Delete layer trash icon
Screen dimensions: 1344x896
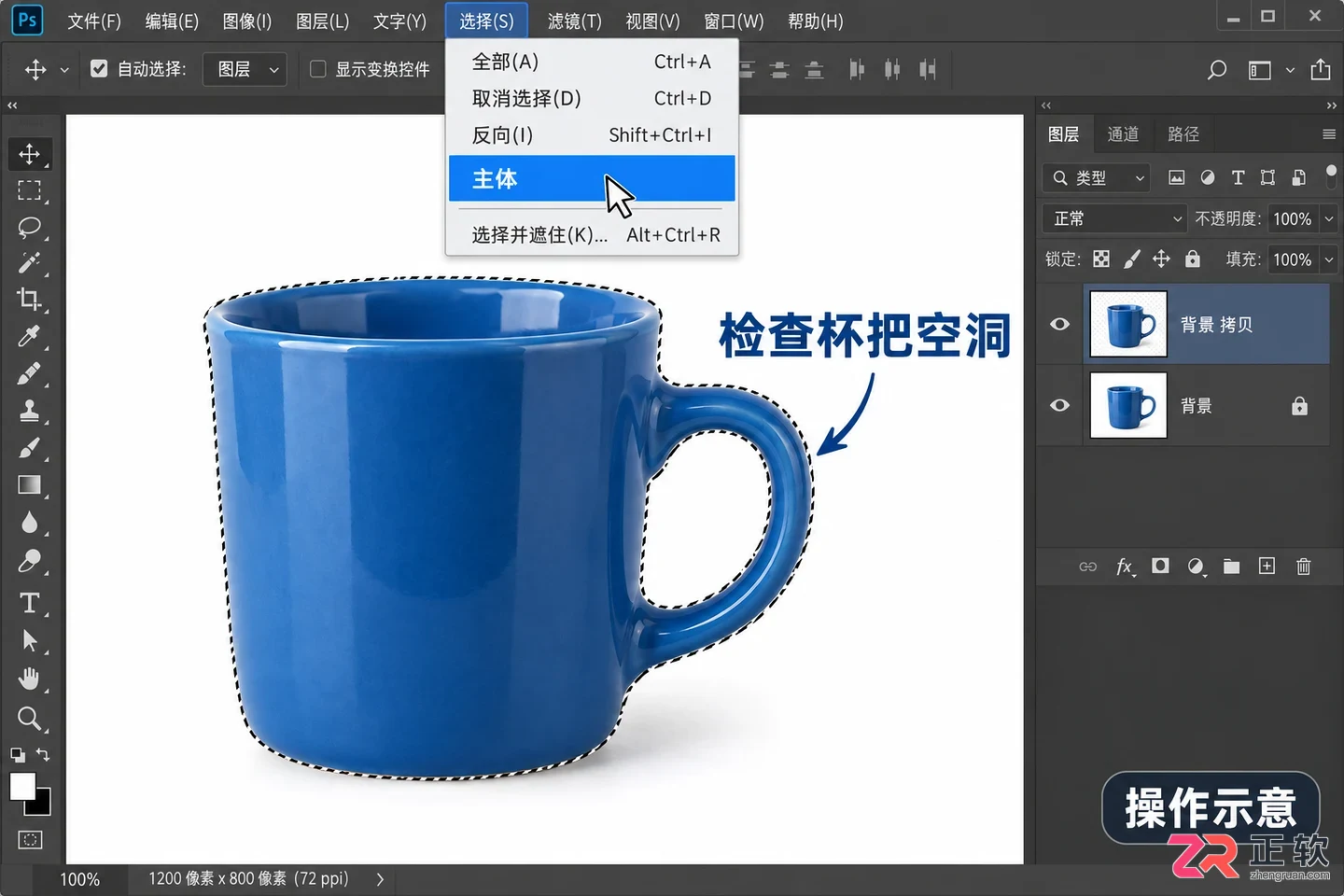[1304, 566]
